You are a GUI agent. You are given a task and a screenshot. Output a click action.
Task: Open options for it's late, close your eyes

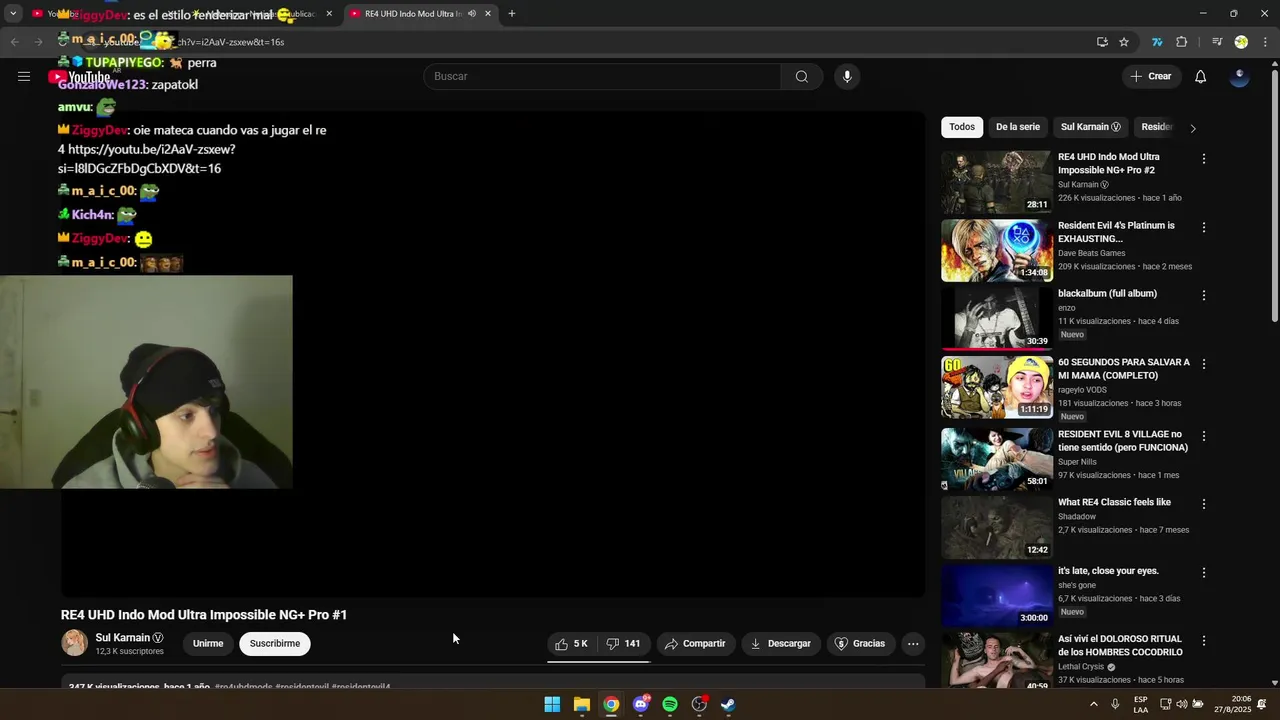pyautogui.click(x=1204, y=572)
